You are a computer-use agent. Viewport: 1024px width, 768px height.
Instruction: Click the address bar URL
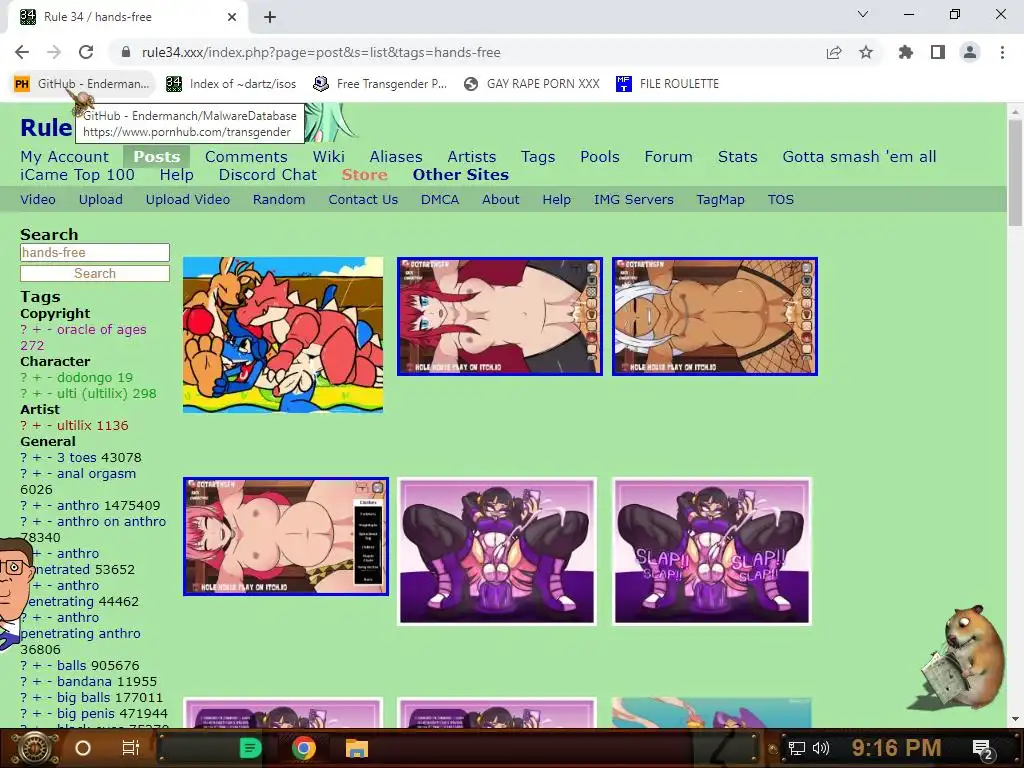point(321,52)
